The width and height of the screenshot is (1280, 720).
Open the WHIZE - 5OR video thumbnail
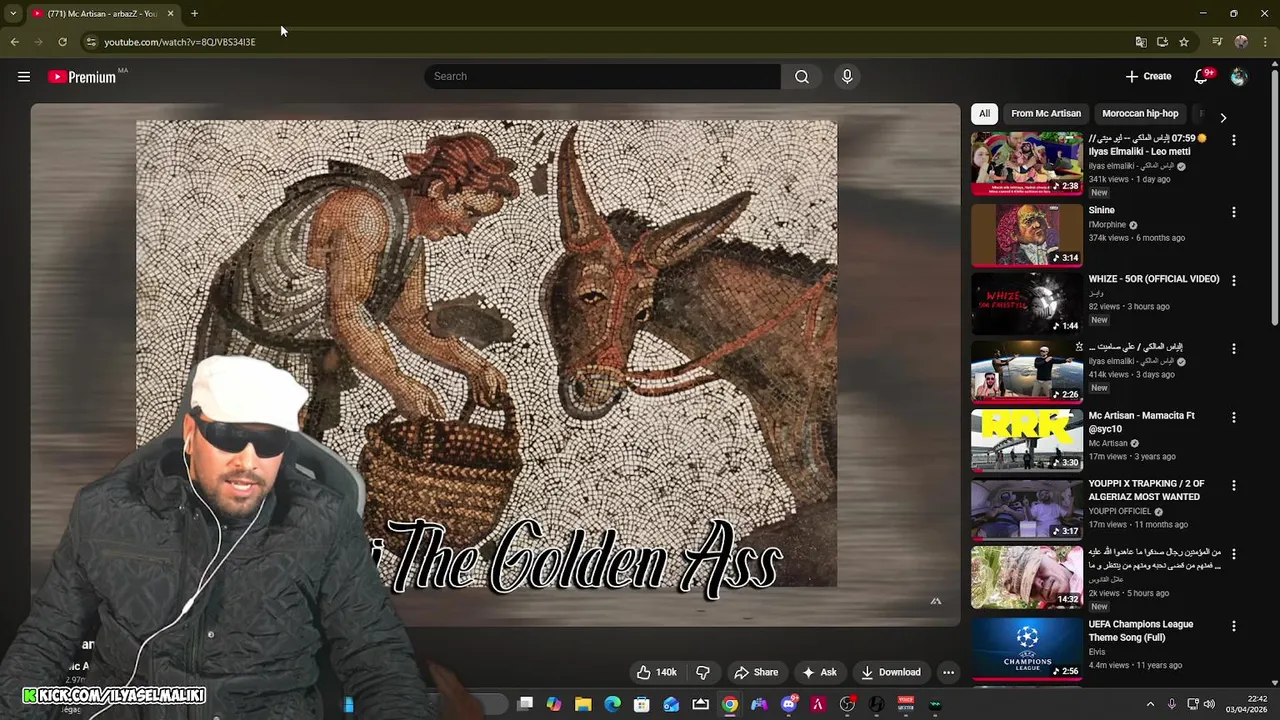(x=1027, y=304)
